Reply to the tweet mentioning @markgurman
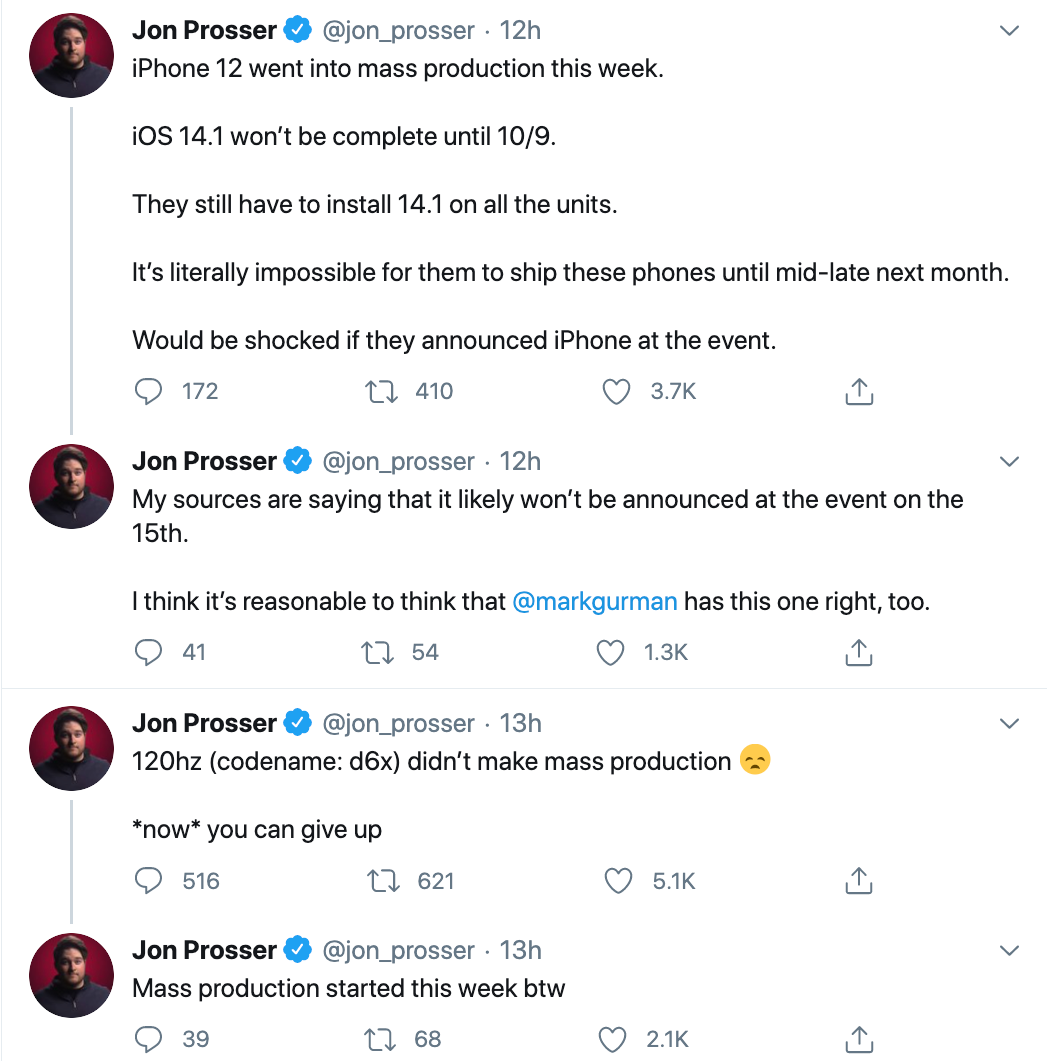This screenshot has width=1047, height=1061. coord(148,652)
